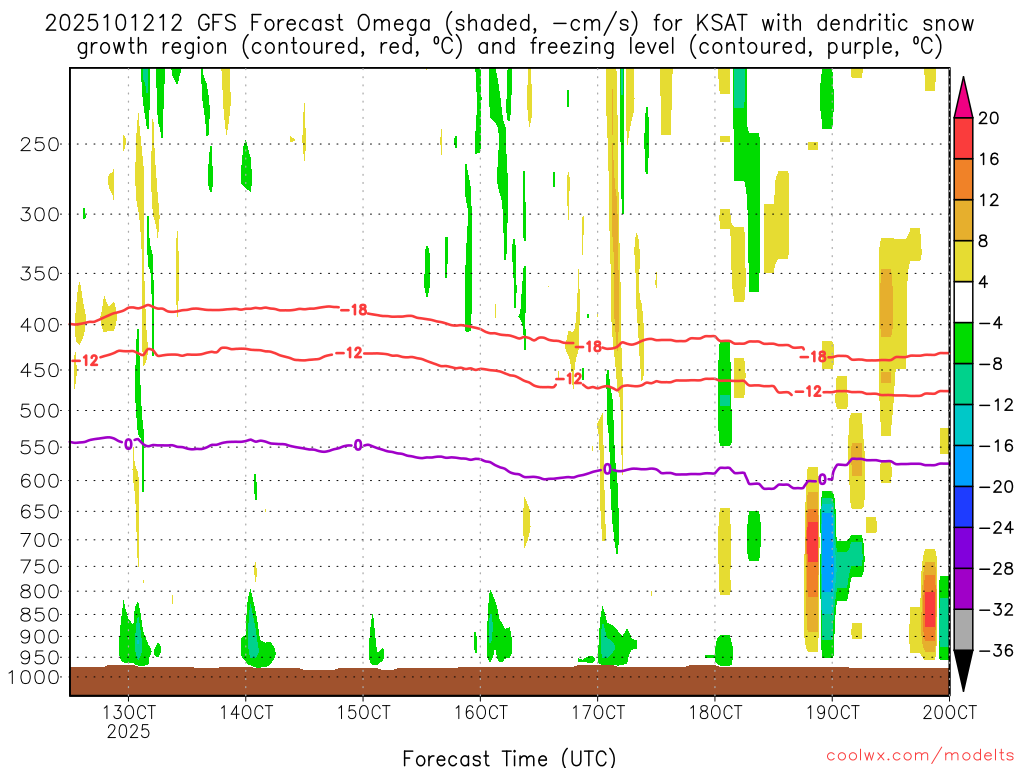
Task: Click the 700 pressure level label
Action: [40, 540]
